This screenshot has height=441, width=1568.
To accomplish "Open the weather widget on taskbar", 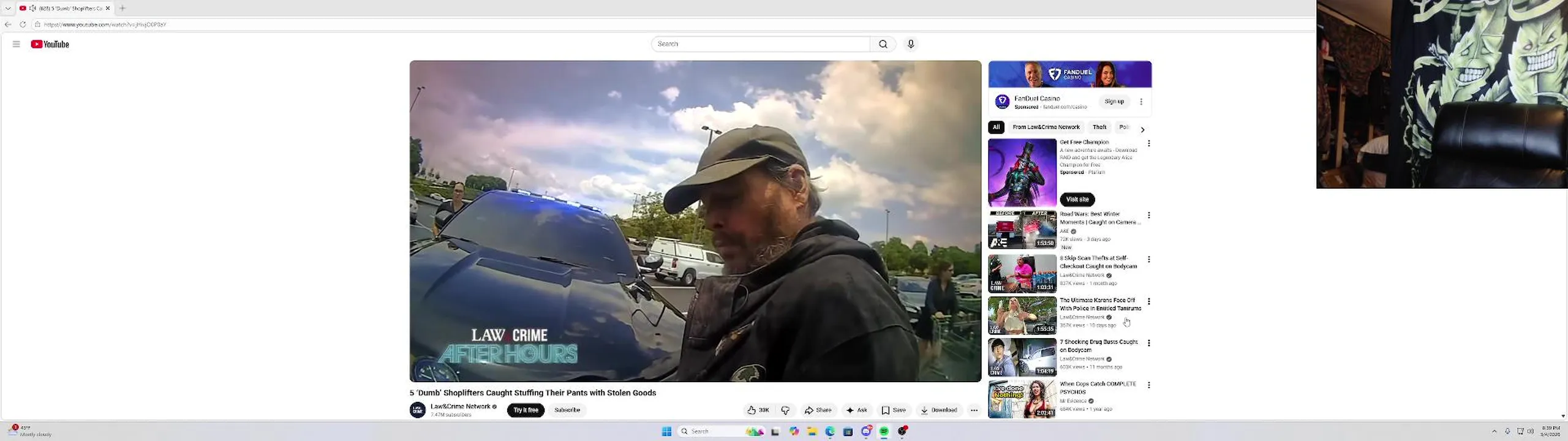I will (x=30, y=431).
